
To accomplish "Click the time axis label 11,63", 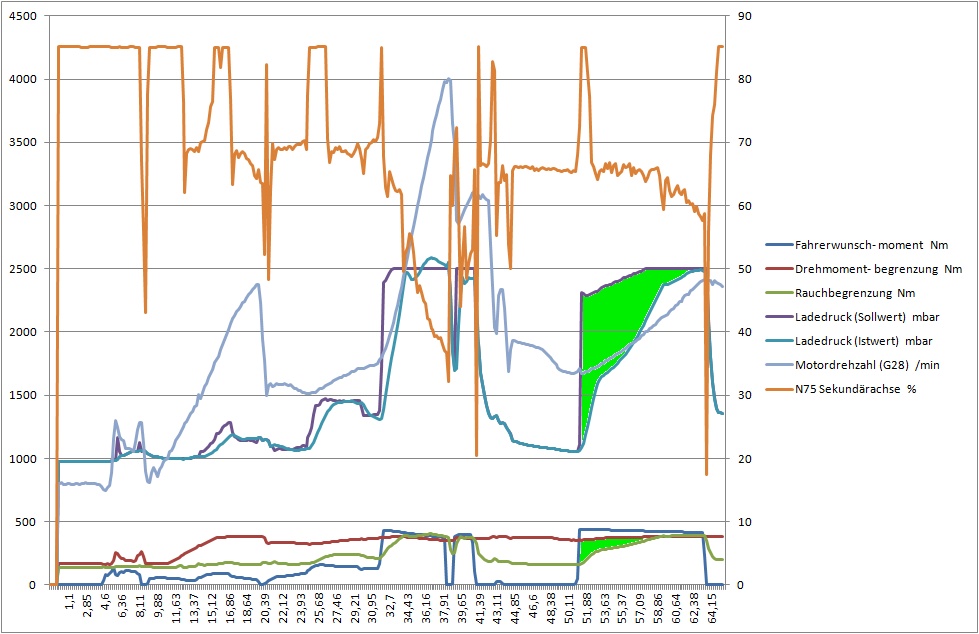I will [x=176, y=608].
